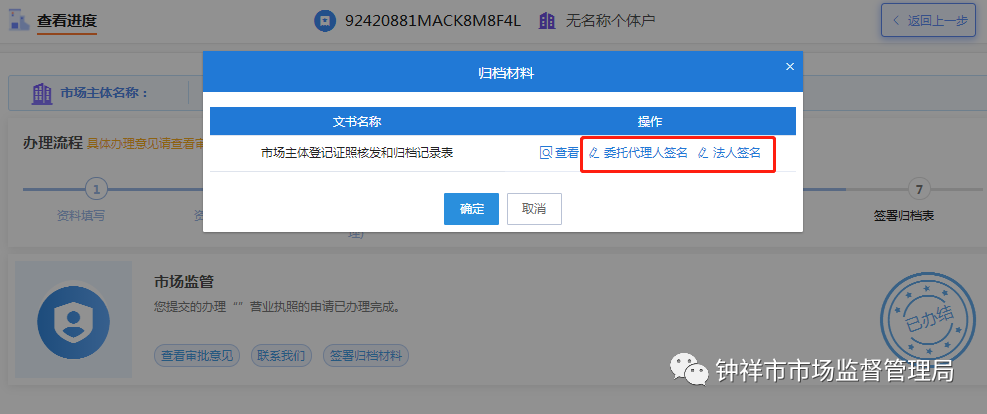
Task: Click the magnifier icon beside 查看
Action: pyautogui.click(x=546, y=153)
